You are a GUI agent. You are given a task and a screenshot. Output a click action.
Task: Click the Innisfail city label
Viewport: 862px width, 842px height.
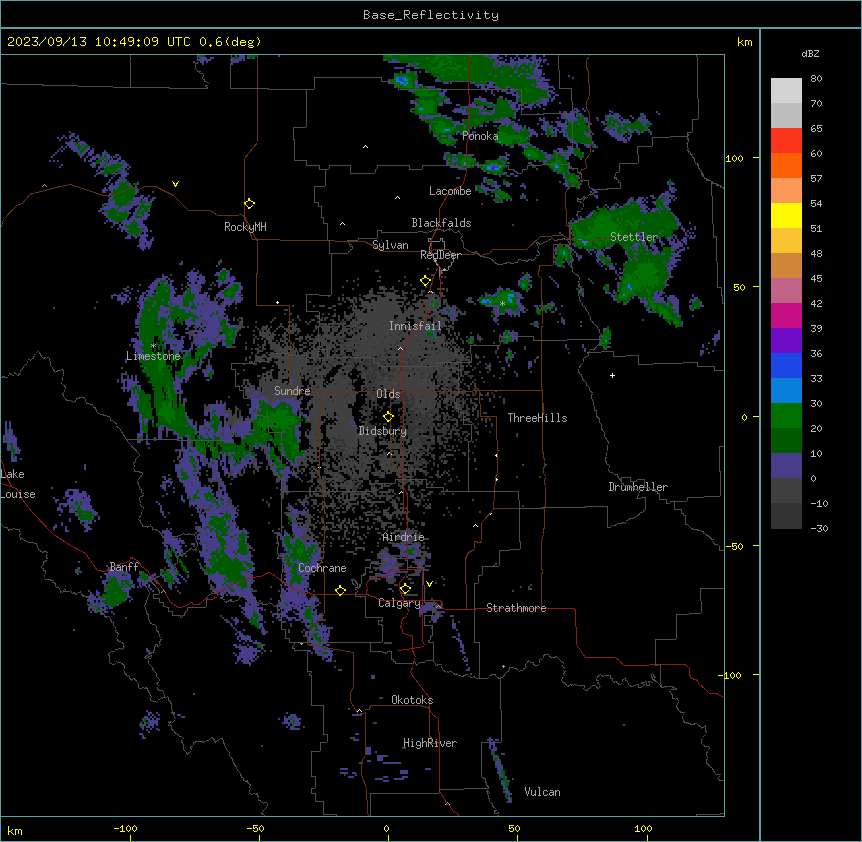click(415, 326)
